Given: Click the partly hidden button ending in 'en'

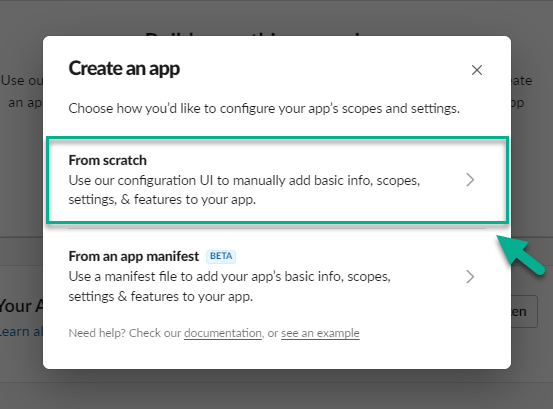Looking at the screenshot, I should tap(524, 312).
